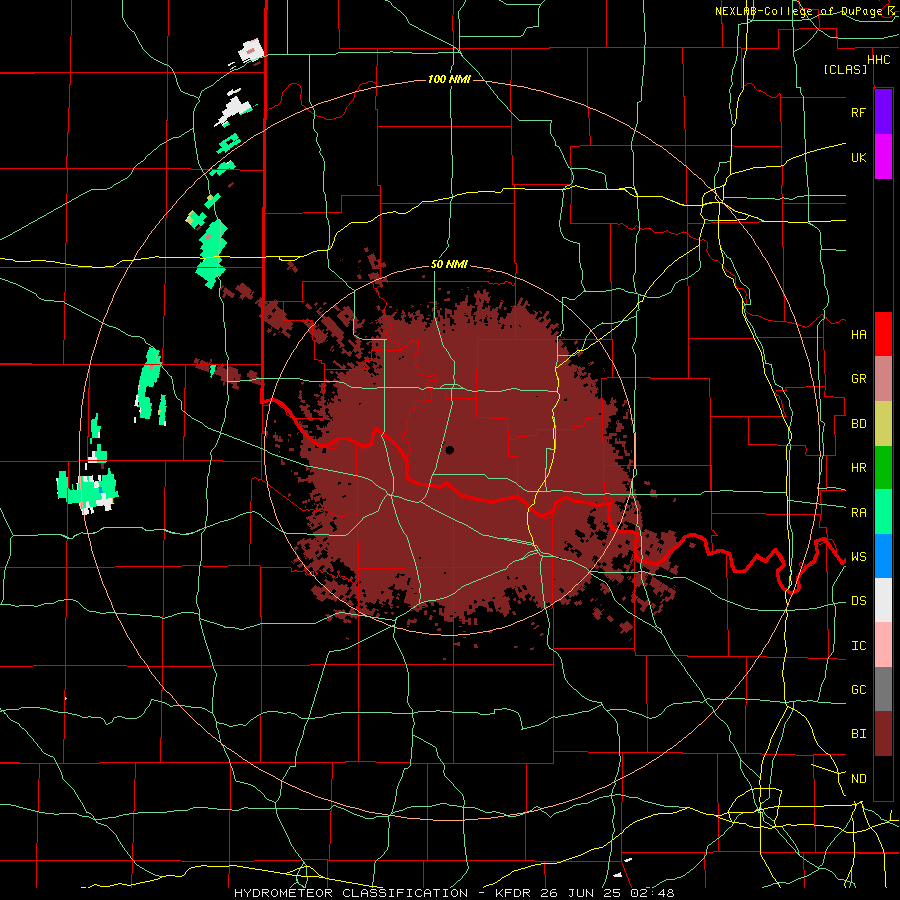
Task: Click the GC legend label
Action: (858, 690)
